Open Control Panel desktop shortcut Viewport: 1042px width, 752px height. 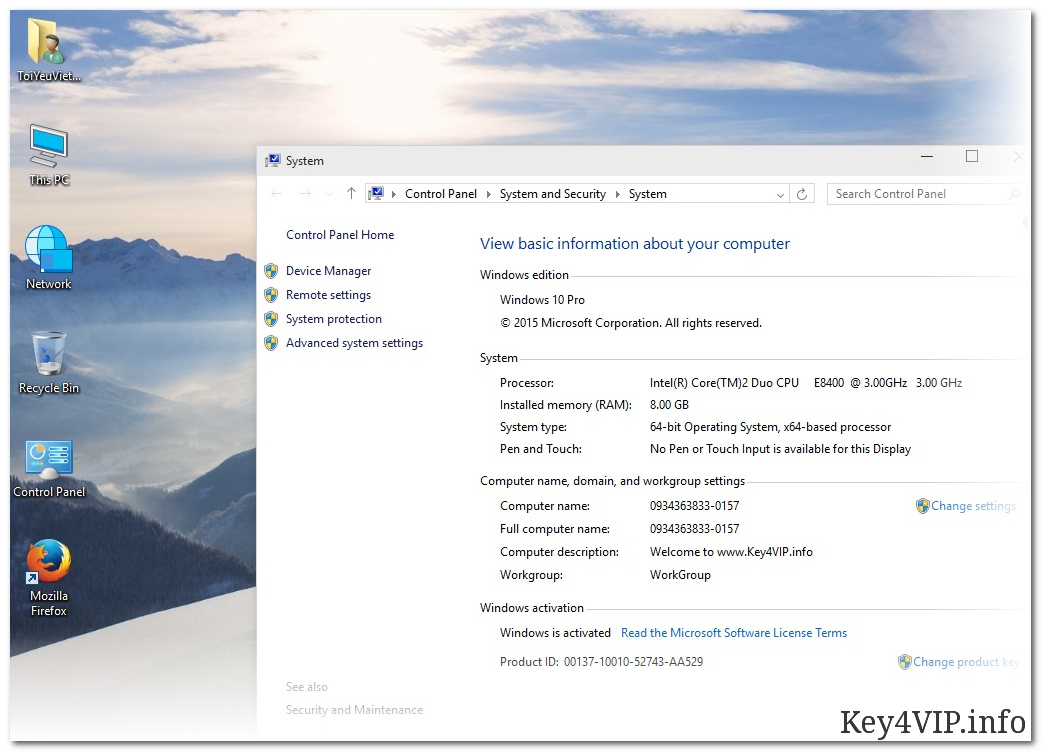pyautogui.click(x=49, y=468)
